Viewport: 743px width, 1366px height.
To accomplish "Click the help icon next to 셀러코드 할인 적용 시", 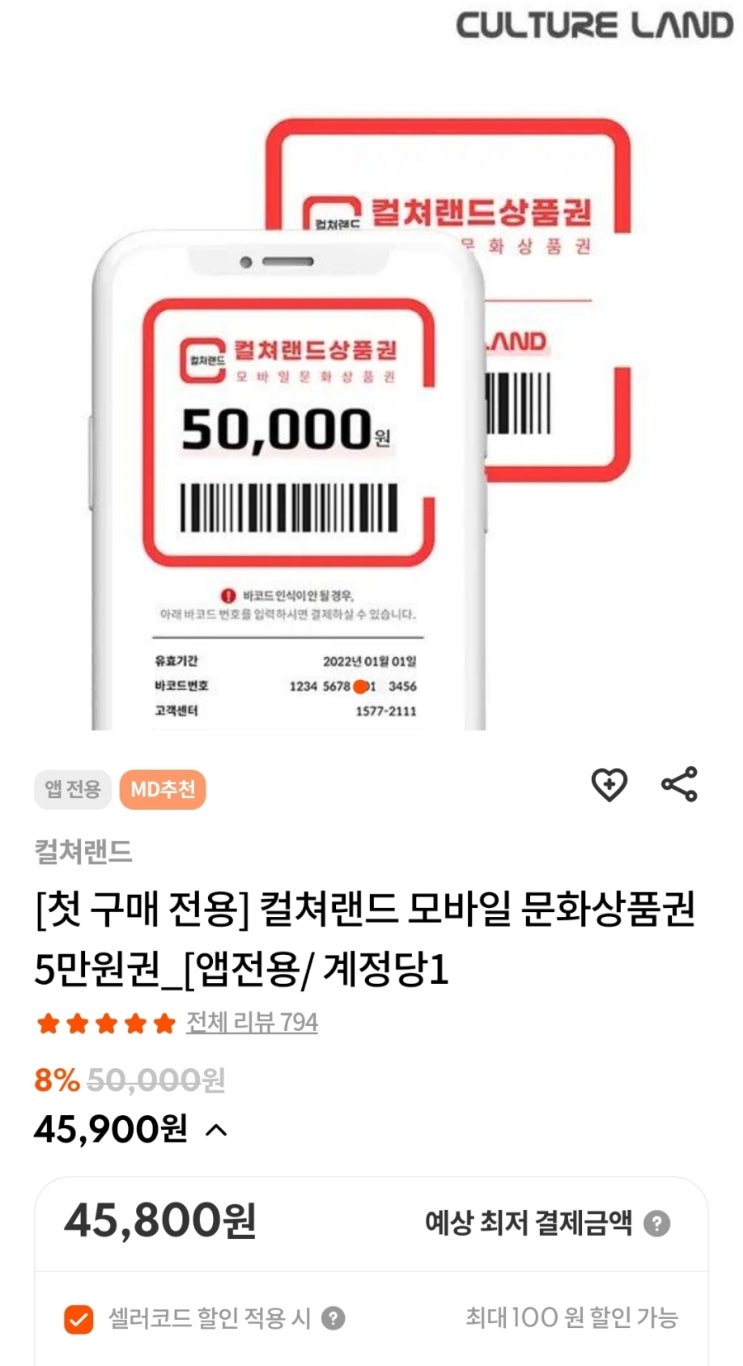I will point(333,1319).
